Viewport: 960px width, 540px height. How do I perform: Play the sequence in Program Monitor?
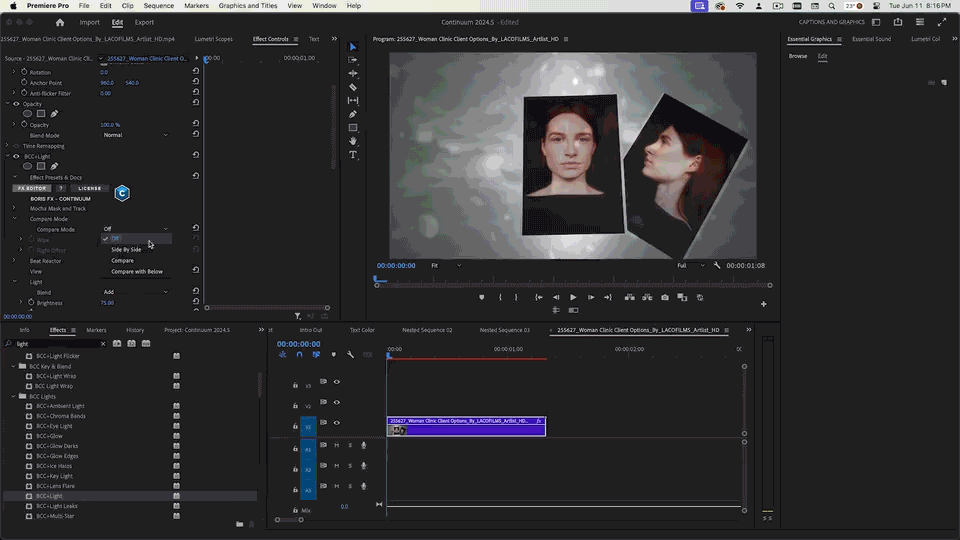[573, 297]
